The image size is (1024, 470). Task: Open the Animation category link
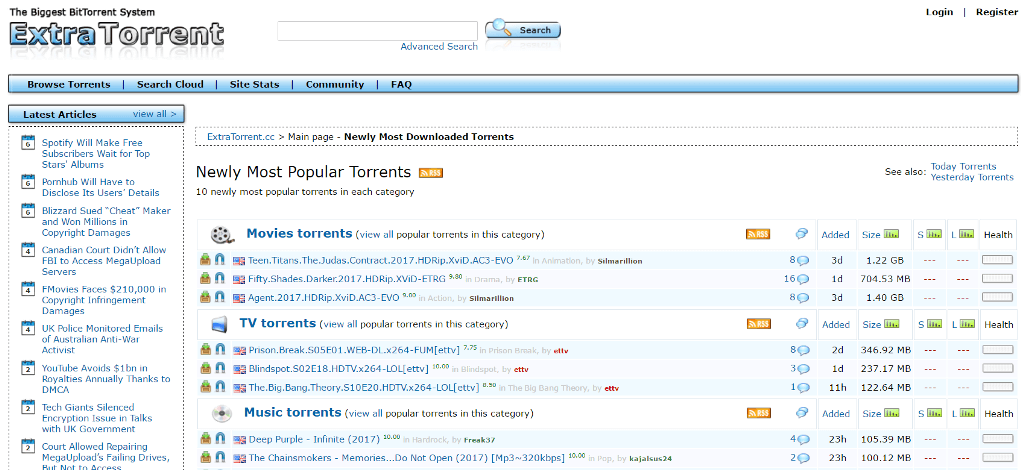(561, 261)
